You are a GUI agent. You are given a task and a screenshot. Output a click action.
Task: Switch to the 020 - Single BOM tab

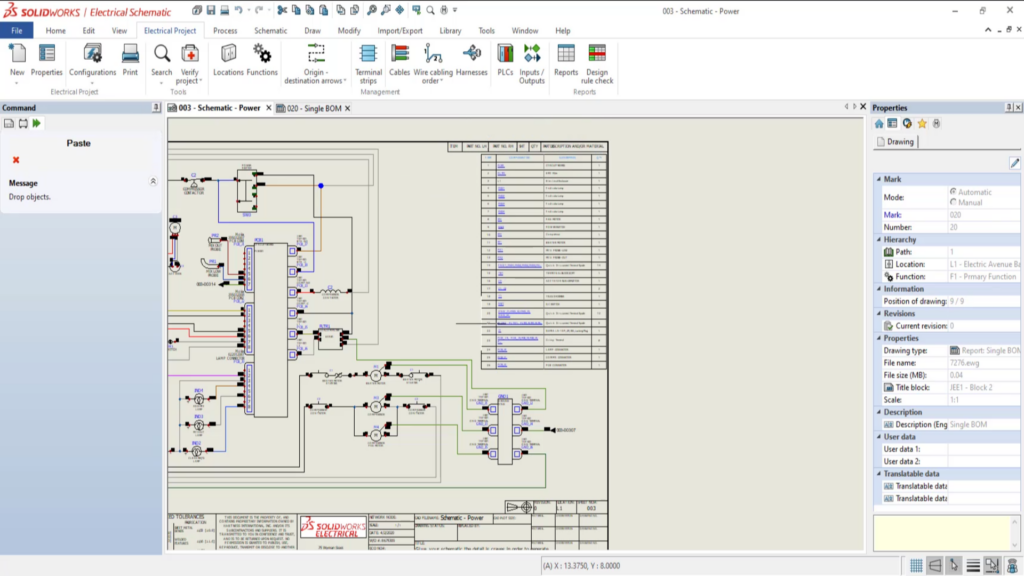pyautogui.click(x=310, y=107)
